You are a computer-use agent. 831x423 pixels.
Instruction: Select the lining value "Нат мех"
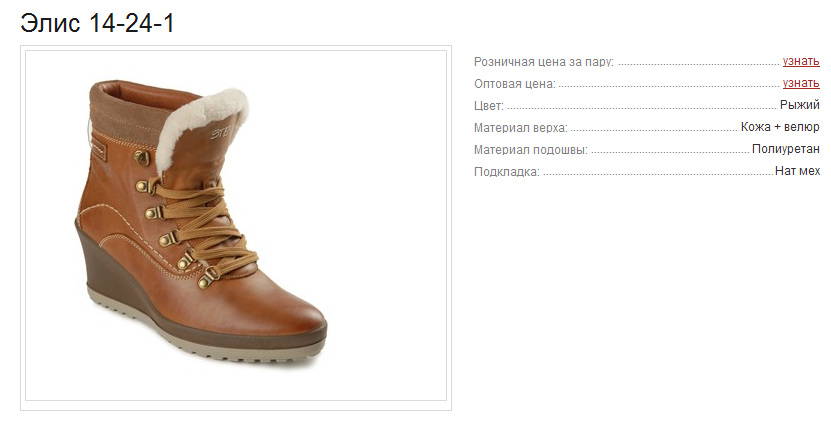coord(797,171)
